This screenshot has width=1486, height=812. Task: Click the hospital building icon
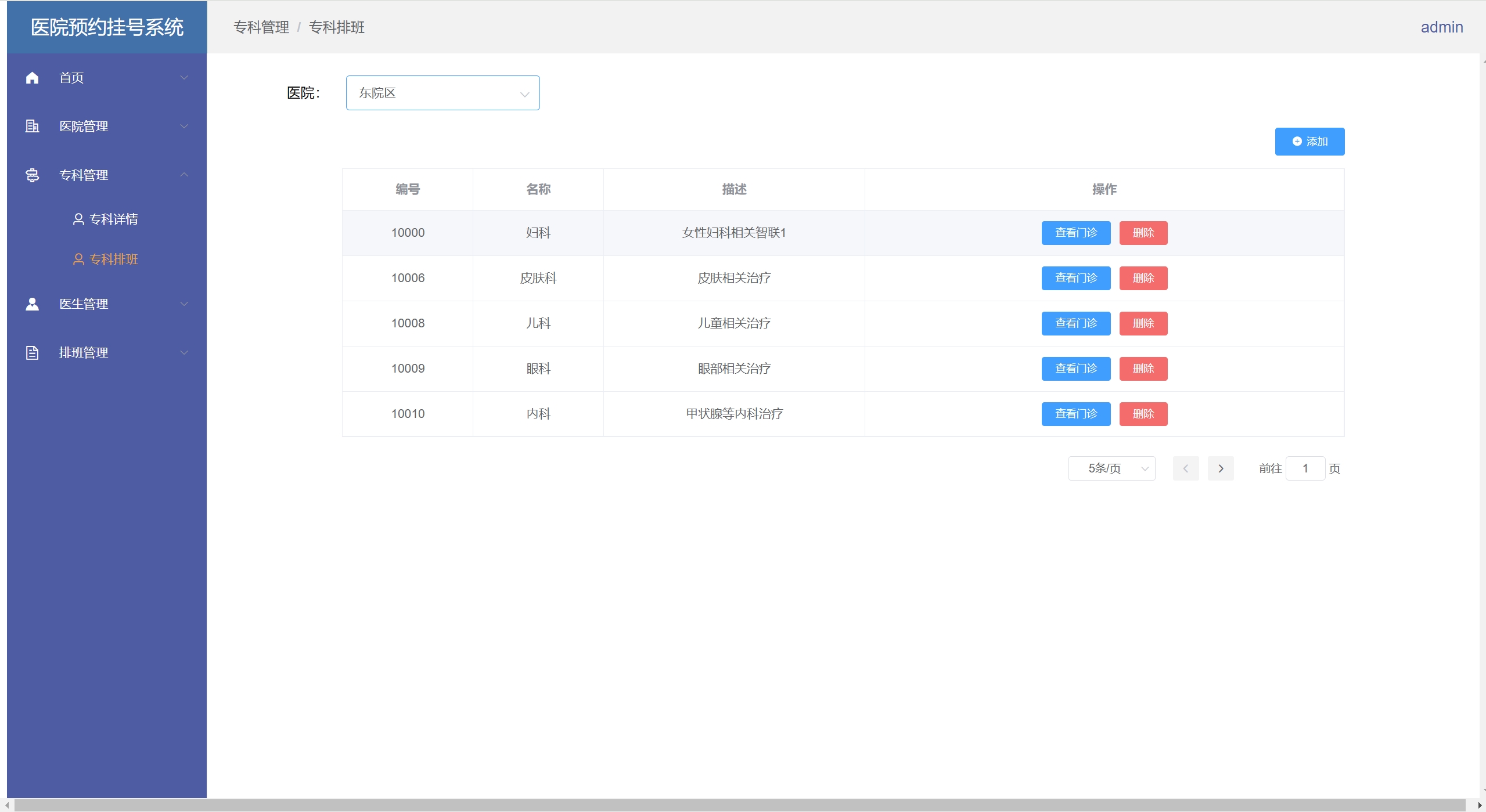click(33, 126)
